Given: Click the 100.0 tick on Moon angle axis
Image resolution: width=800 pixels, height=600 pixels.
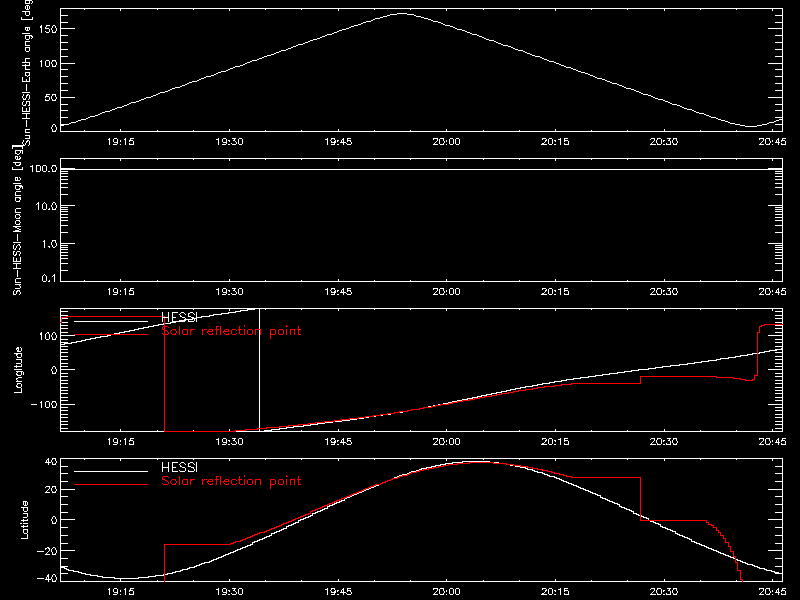Looking at the screenshot, I should (x=44, y=169).
